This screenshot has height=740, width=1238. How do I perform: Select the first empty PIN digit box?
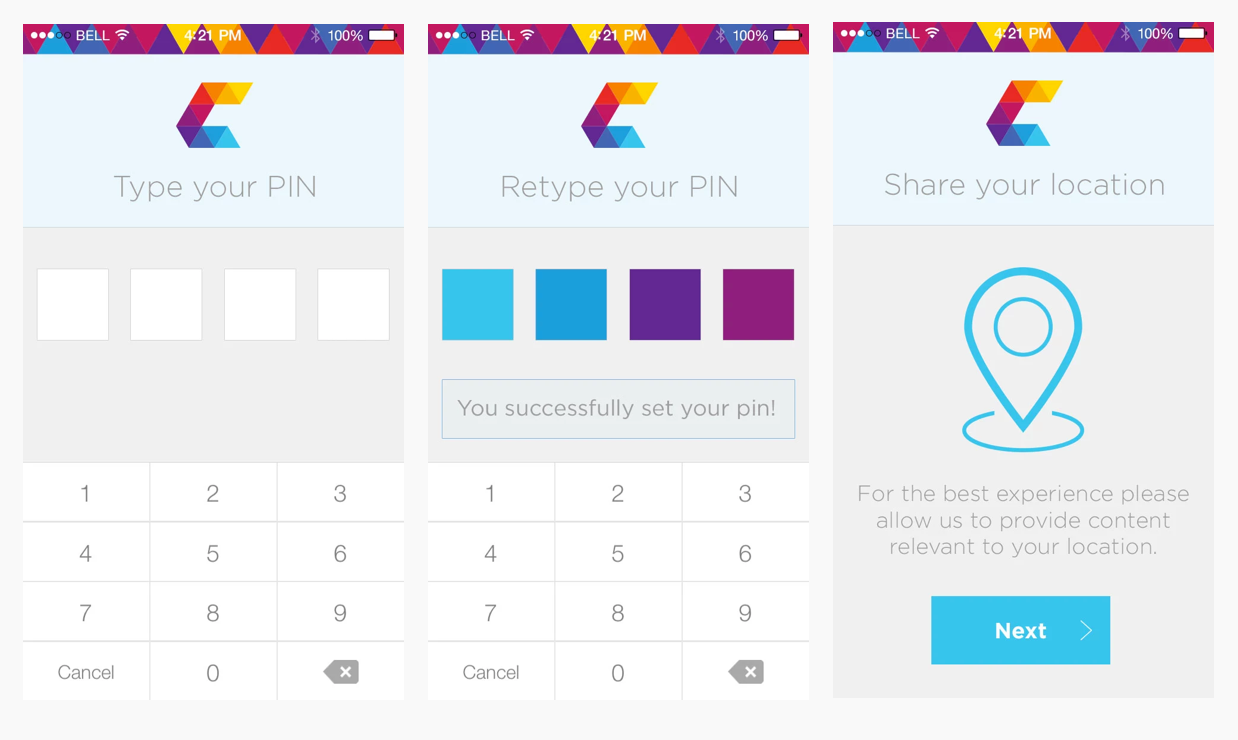click(73, 304)
